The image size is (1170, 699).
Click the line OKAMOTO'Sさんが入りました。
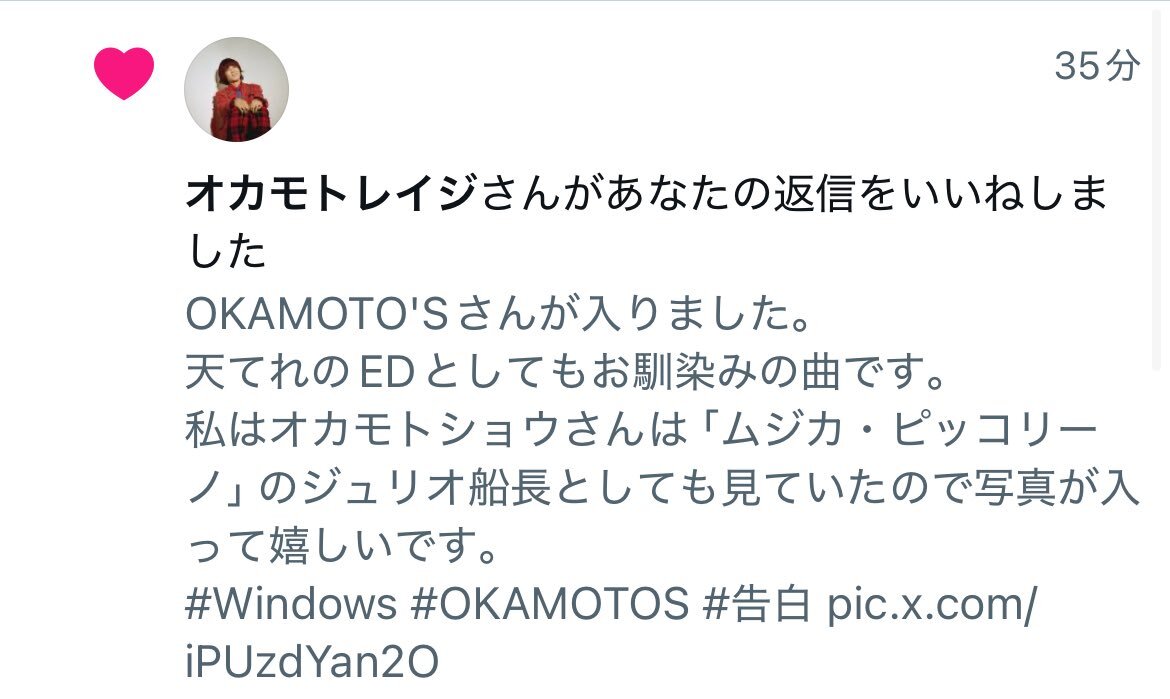coord(498,314)
